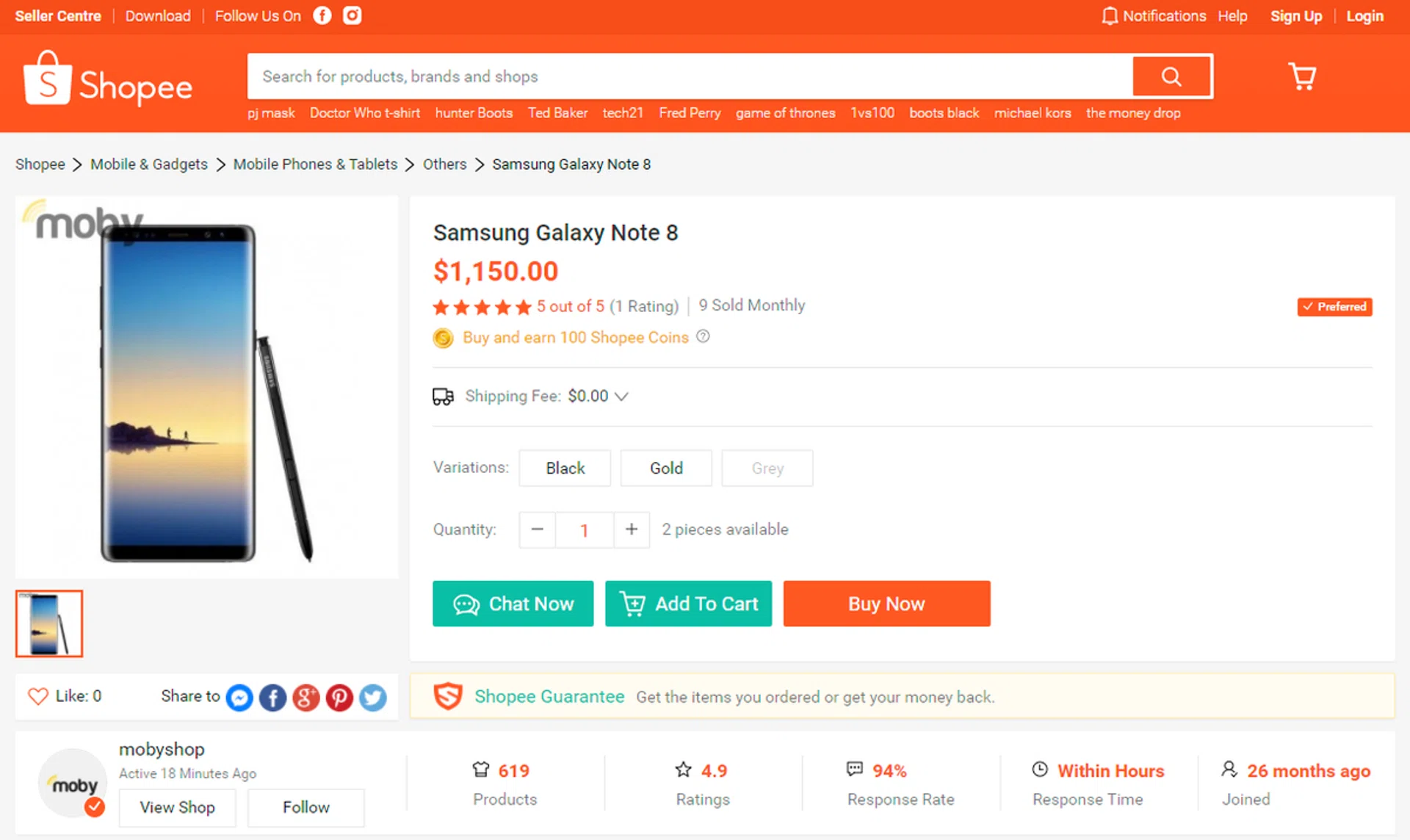Select the Gold color variation

click(666, 468)
